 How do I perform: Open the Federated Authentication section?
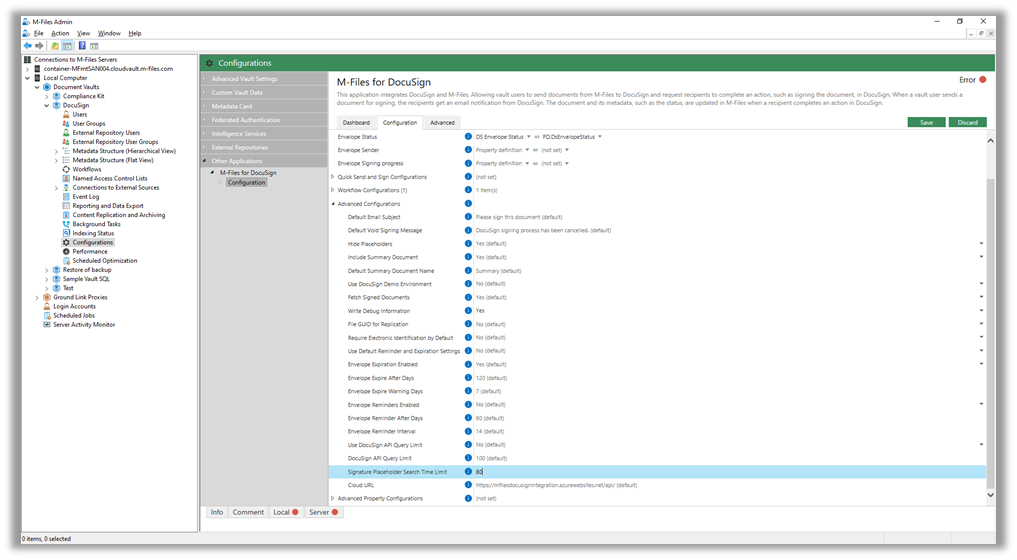pyautogui.click(x=264, y=119)
